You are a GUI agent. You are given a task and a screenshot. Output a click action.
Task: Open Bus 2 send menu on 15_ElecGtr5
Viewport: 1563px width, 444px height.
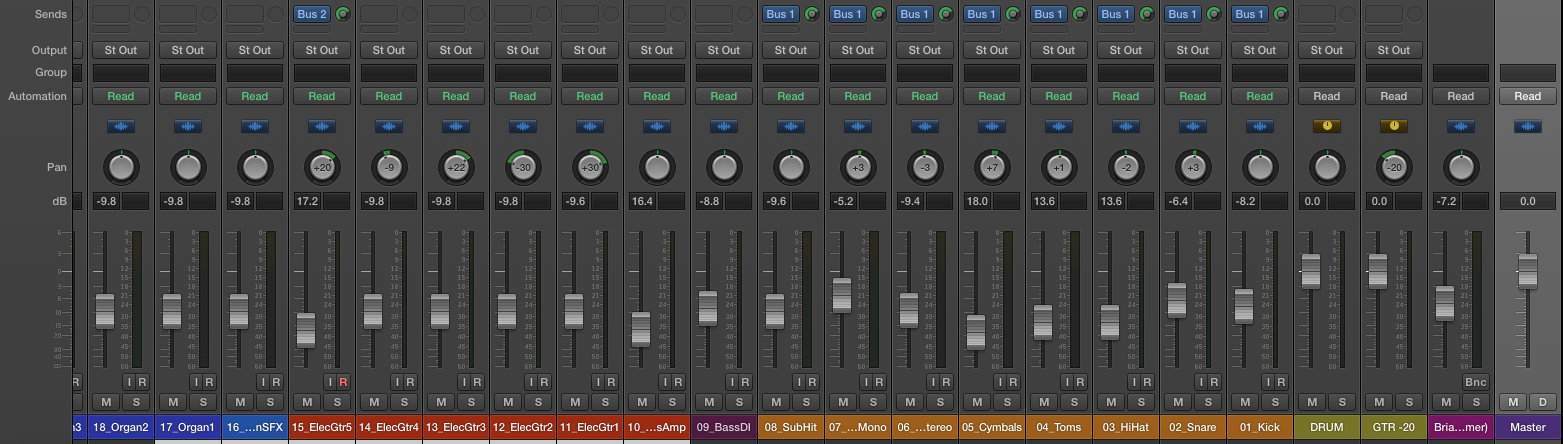coord(312,14)
